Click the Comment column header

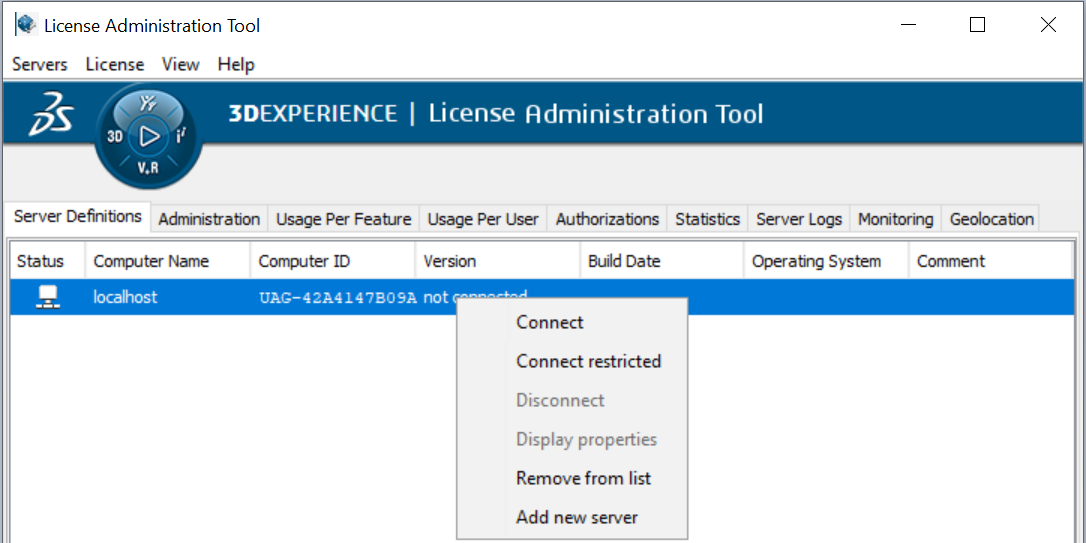coord(991,261)
